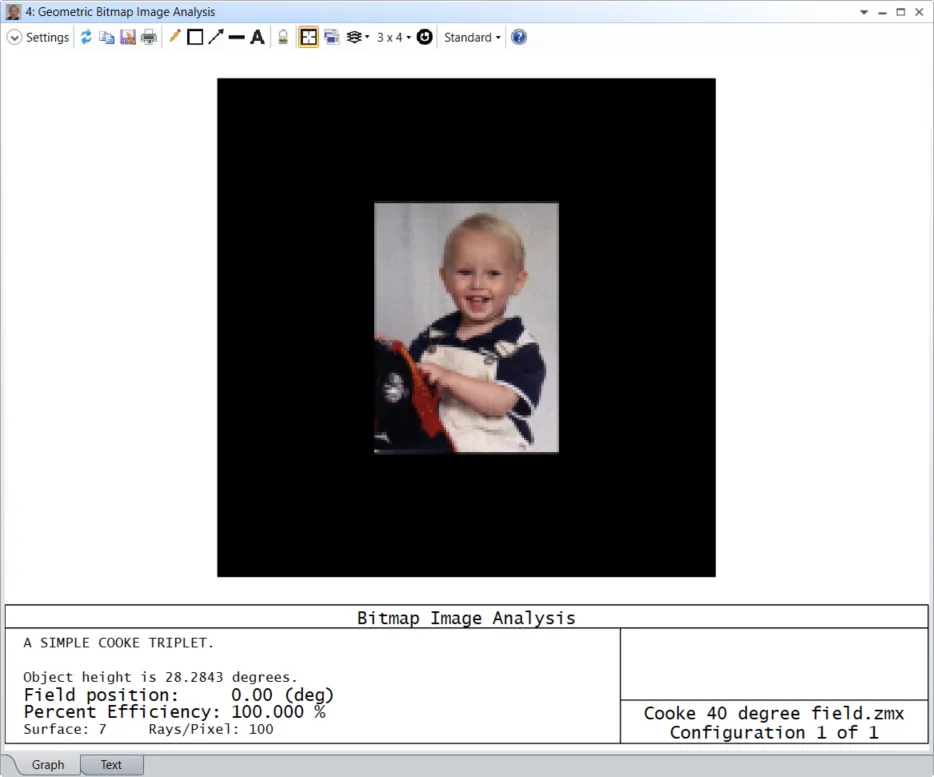Image resolution: width=934 pixels, height=777 pixels.
Task: Switch to the Graph tab
Action: tap(47, 765)
